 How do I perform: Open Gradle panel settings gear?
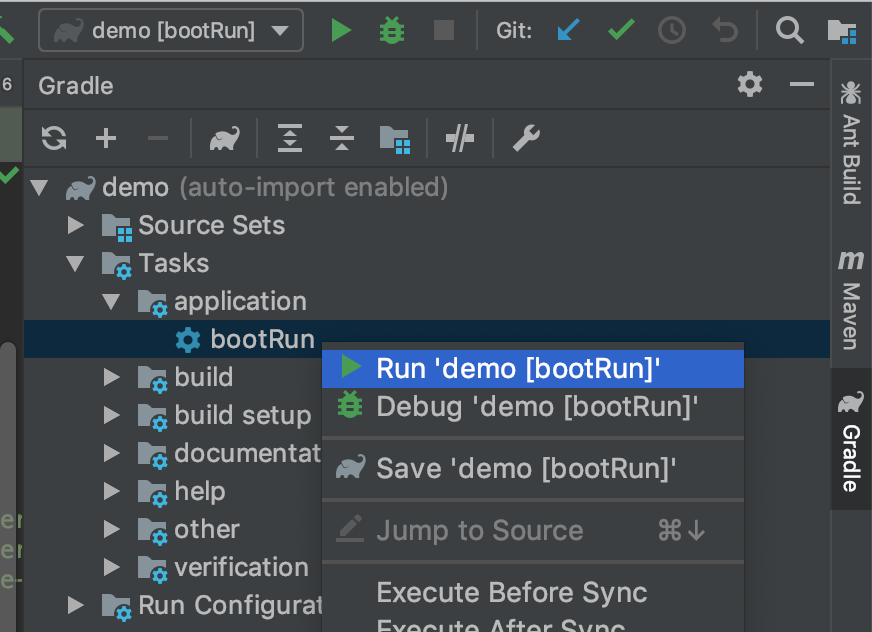click(x=750, y=85)
